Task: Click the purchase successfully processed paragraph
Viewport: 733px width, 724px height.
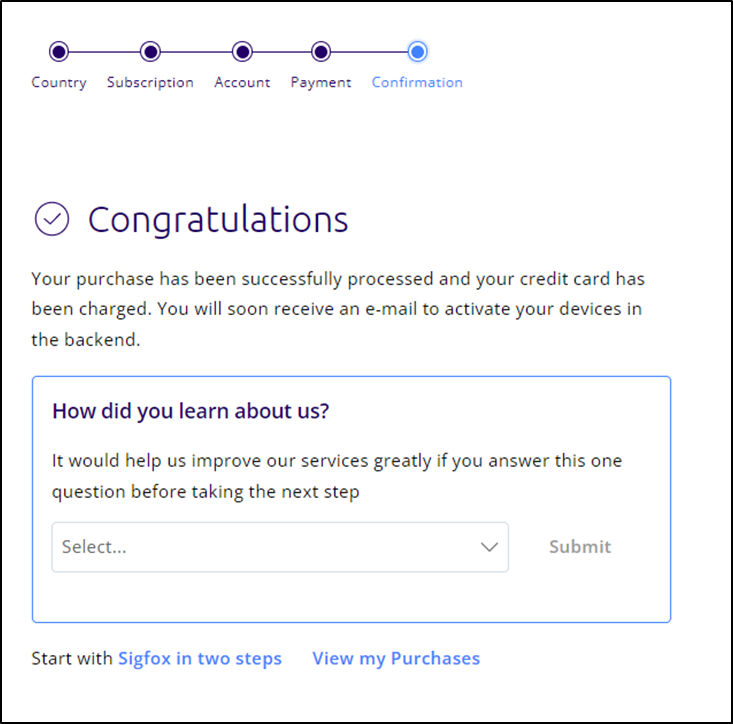Action: click(338, 309)
